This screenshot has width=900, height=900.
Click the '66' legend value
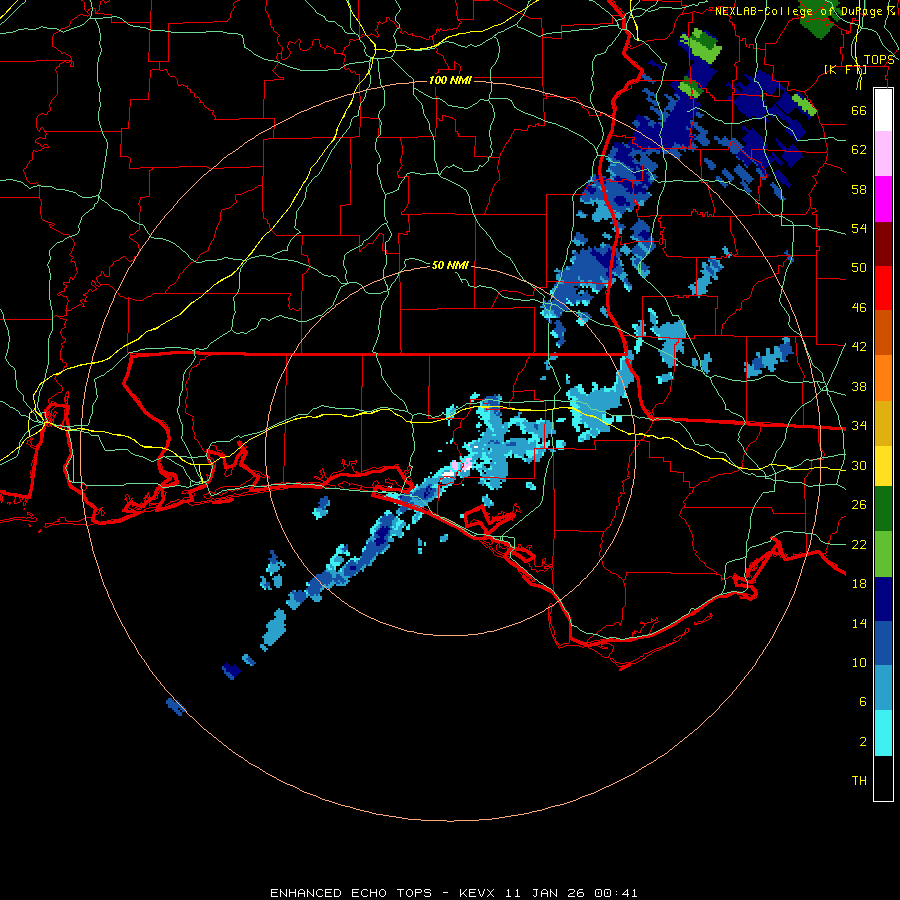click(859, 110)
